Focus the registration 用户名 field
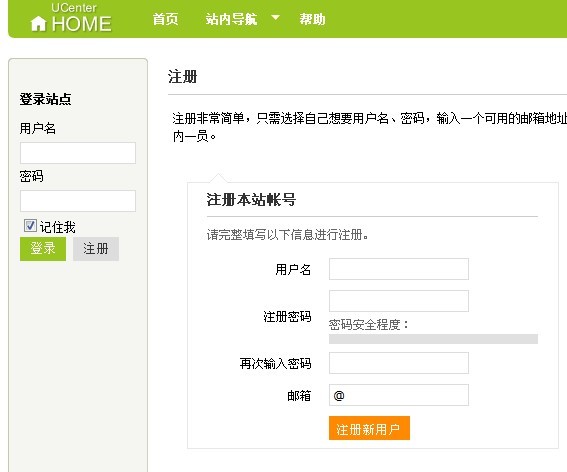 (399, 269)
